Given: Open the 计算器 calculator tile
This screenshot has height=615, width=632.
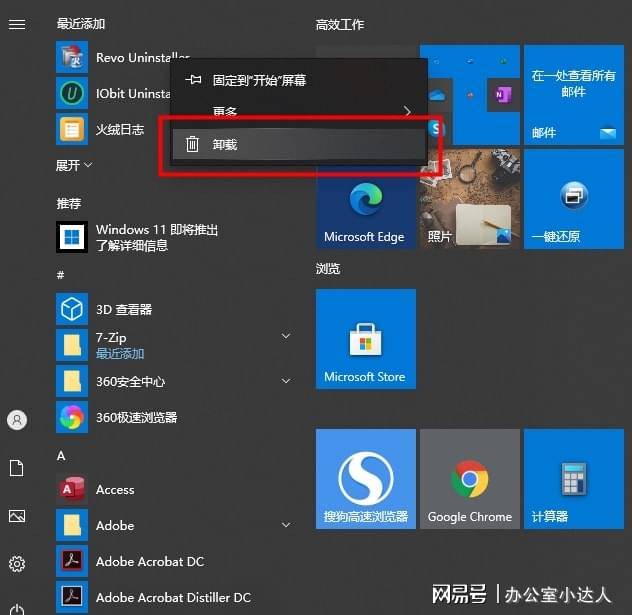Looking at the screenshot, I should tap(574, 479).
